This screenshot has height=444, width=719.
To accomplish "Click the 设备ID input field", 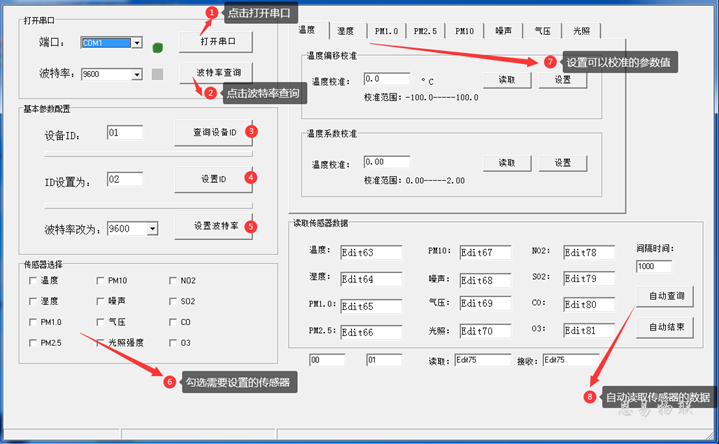I will (124, 132).
